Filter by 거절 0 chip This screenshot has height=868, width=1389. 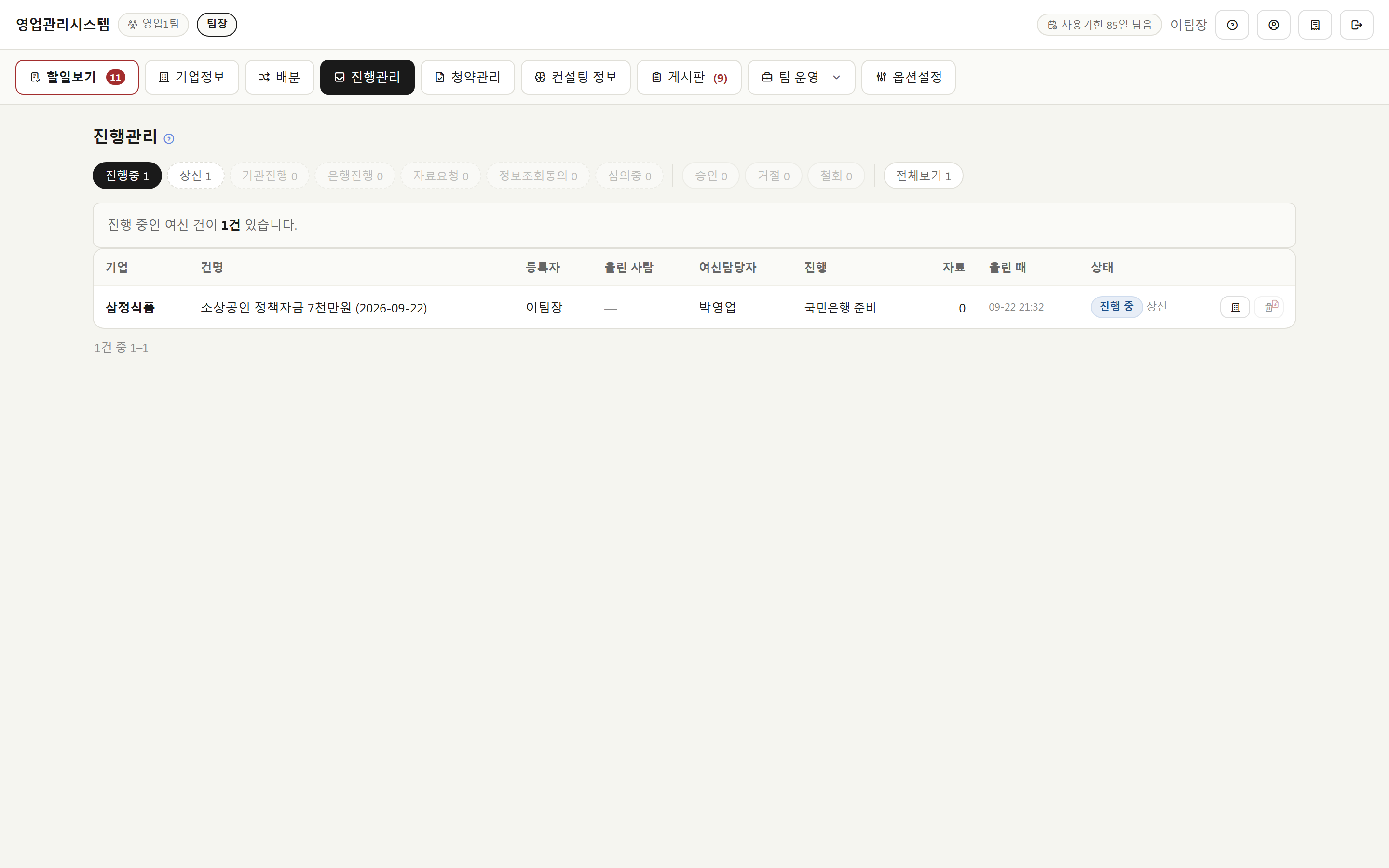774,176
